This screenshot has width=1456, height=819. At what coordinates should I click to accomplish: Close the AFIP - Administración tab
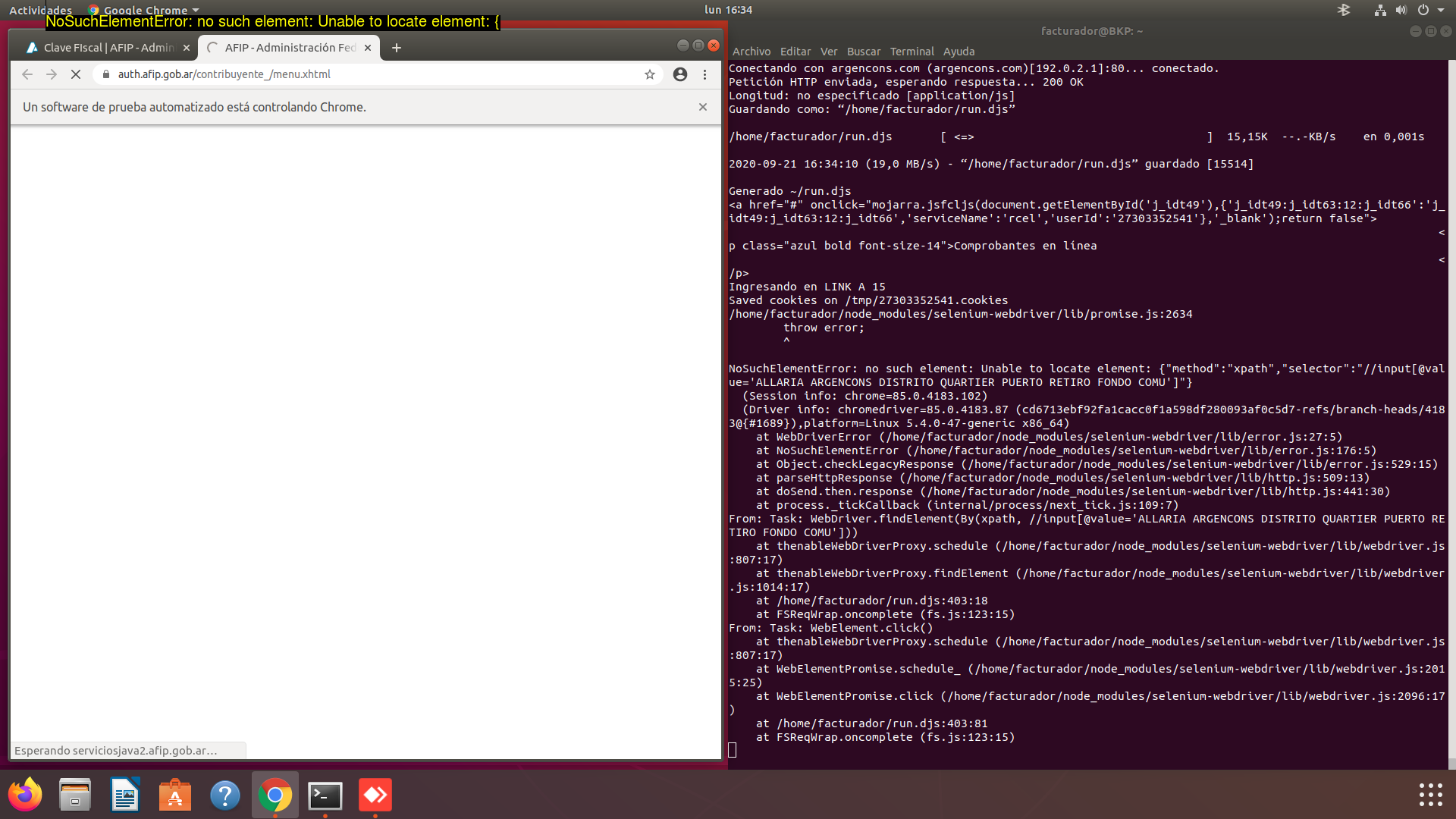(x=368, y=48)
